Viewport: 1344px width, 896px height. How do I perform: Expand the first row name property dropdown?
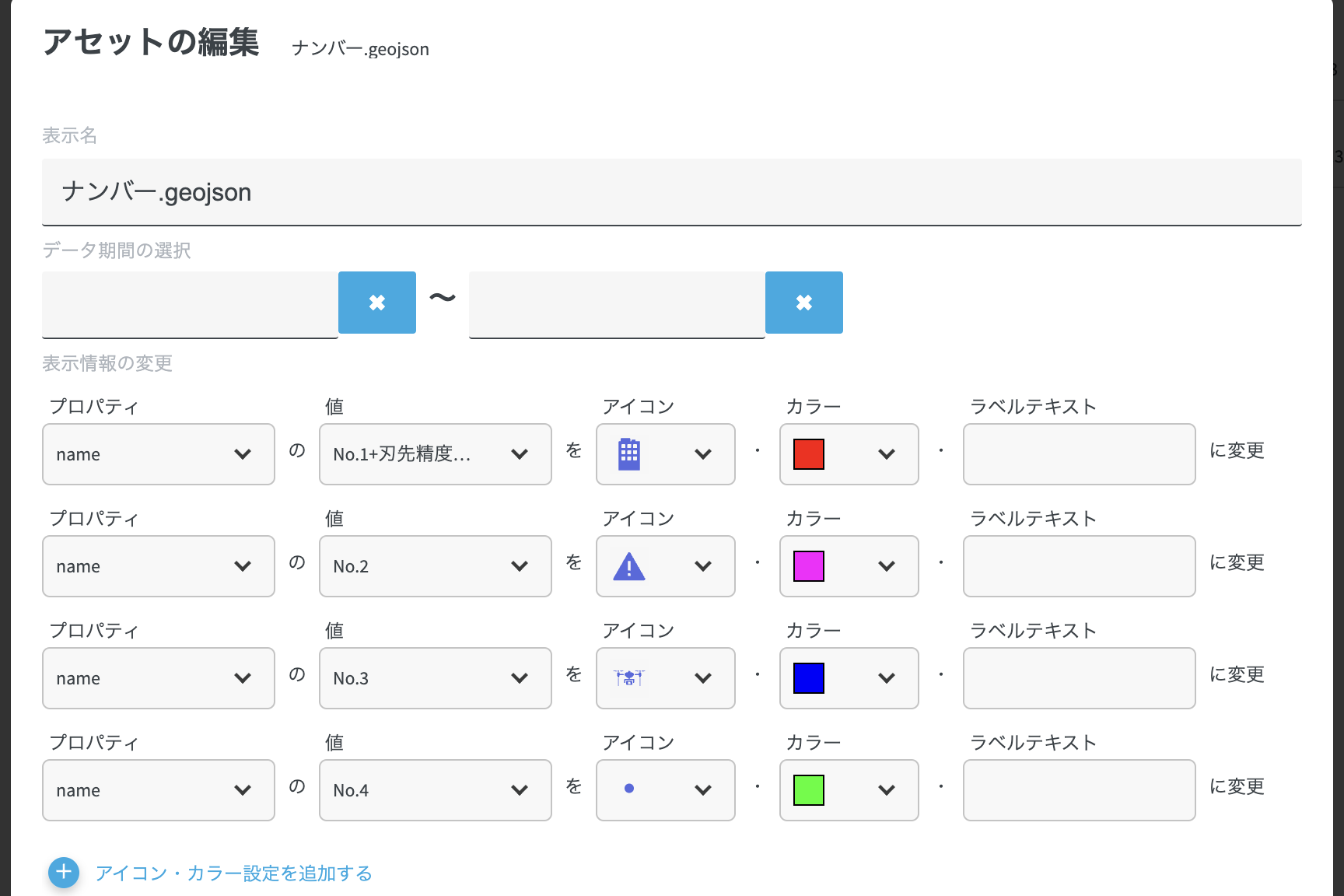(x=159, y=454)
